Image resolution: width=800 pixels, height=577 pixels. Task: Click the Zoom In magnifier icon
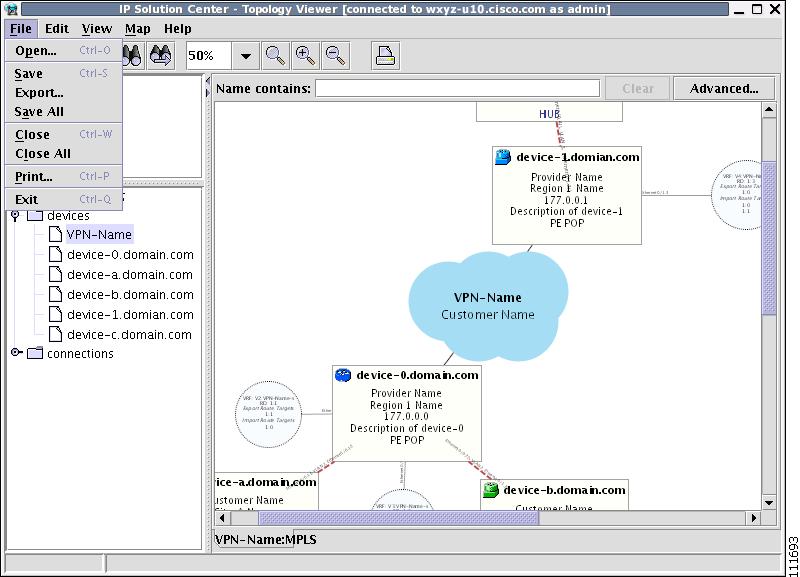coord(305,56)
